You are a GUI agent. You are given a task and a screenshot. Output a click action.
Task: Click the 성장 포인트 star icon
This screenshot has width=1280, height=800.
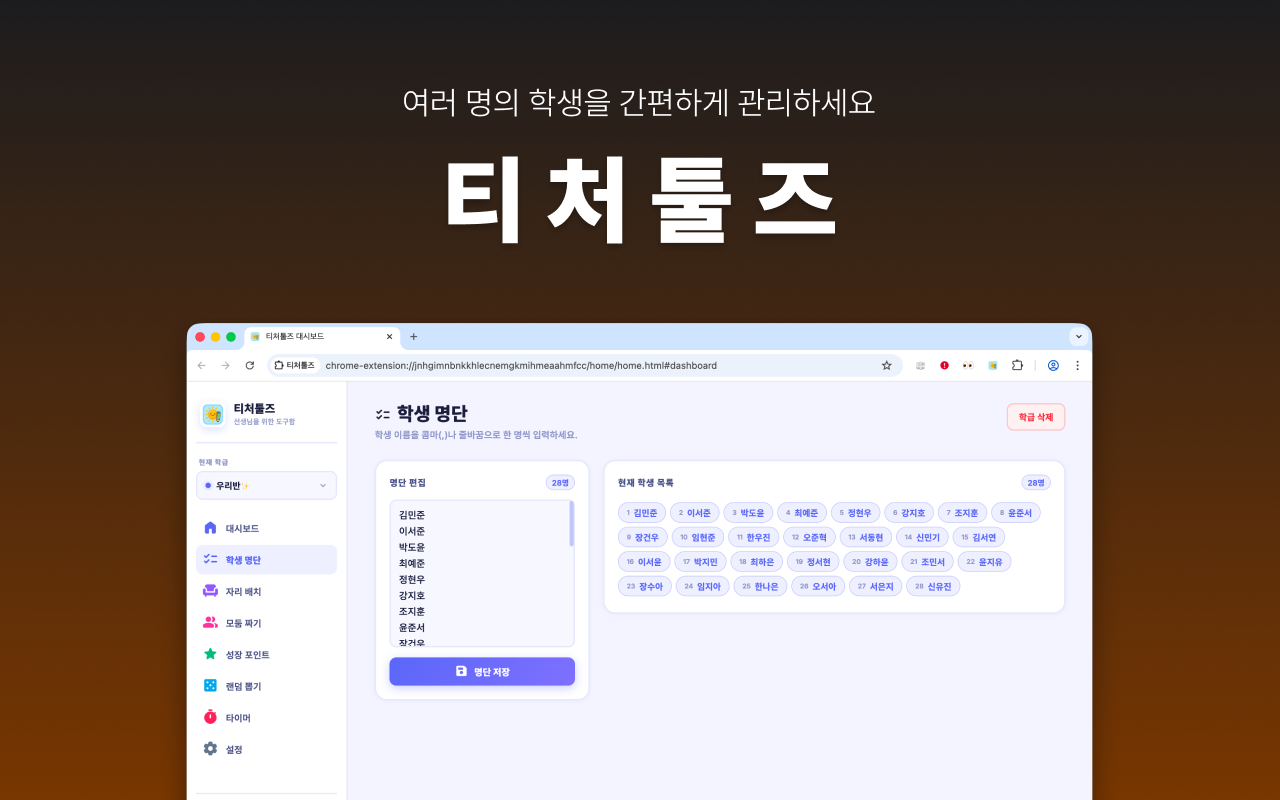[210, 654]
